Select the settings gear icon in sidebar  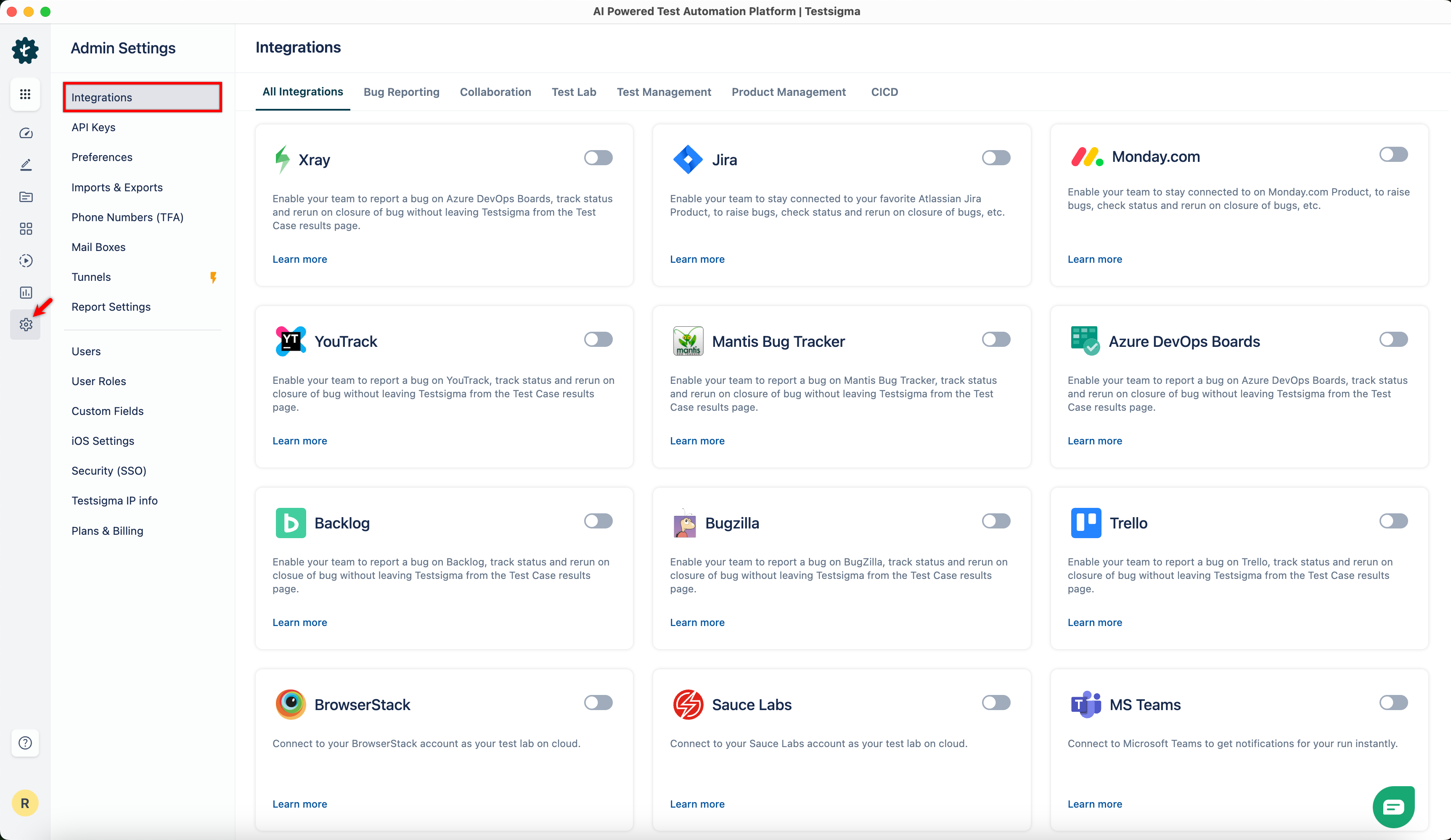coord(25,324)
